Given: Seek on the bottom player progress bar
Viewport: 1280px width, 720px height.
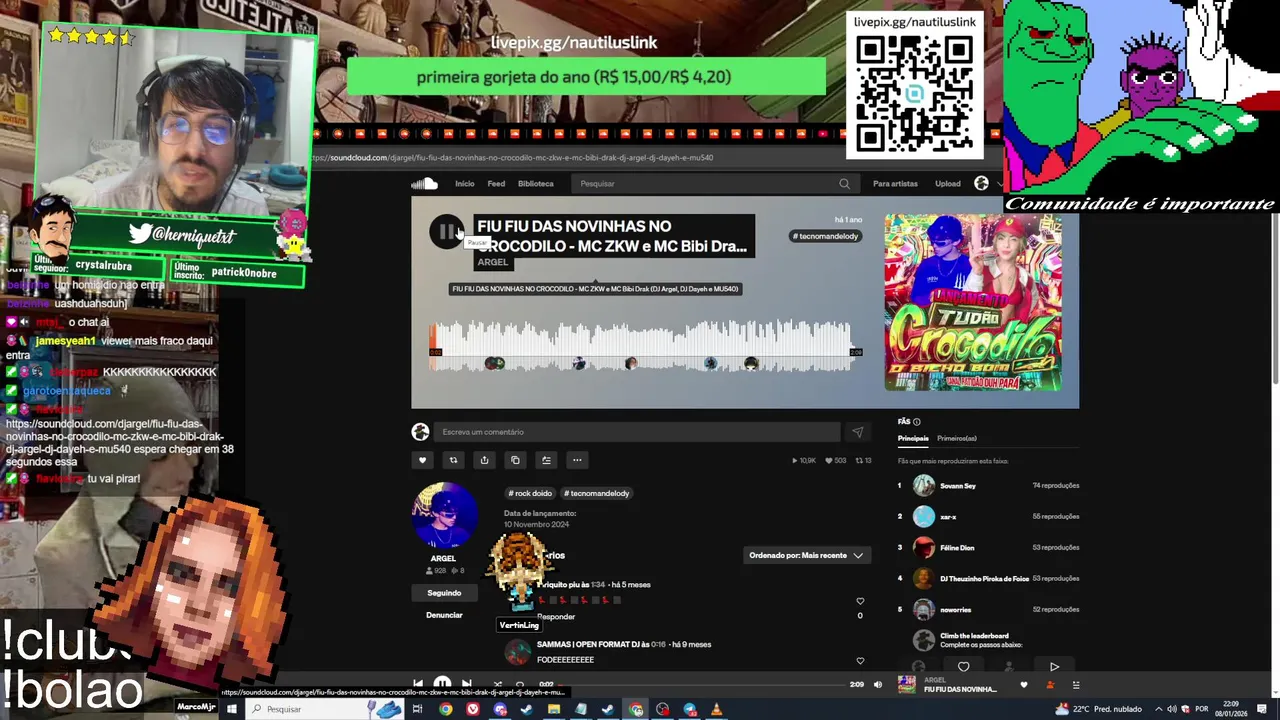Looking at the screenshot, I should click(x=702, y=685).
